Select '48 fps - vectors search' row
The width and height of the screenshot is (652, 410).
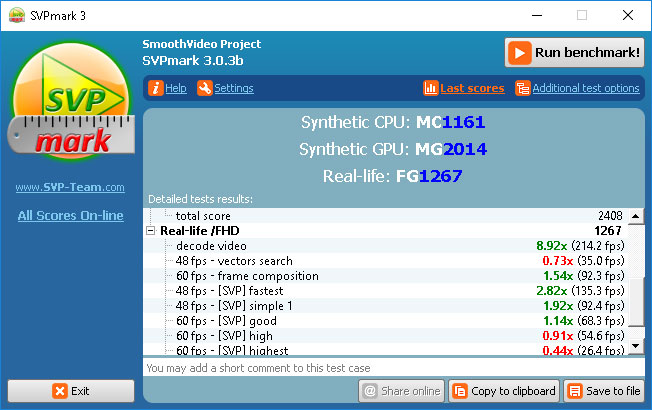coord(385,261)
